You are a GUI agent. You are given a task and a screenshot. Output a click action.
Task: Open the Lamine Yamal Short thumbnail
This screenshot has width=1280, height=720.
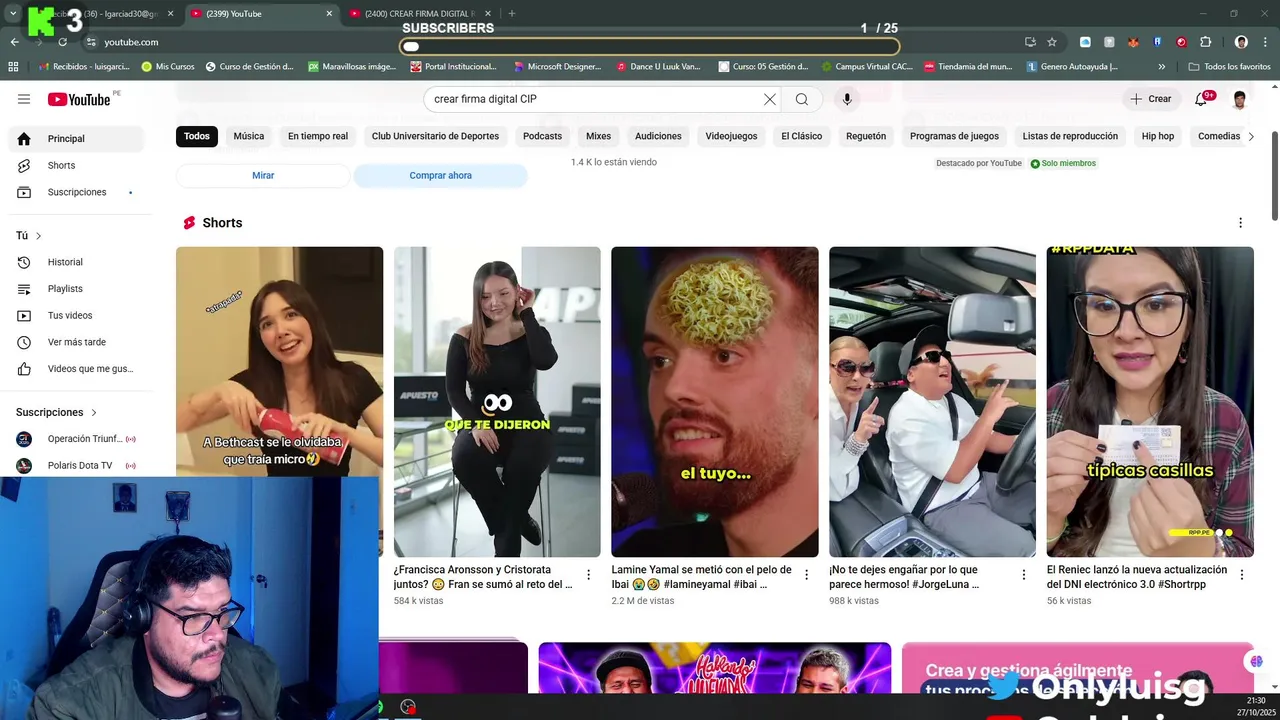coord(715,402)
